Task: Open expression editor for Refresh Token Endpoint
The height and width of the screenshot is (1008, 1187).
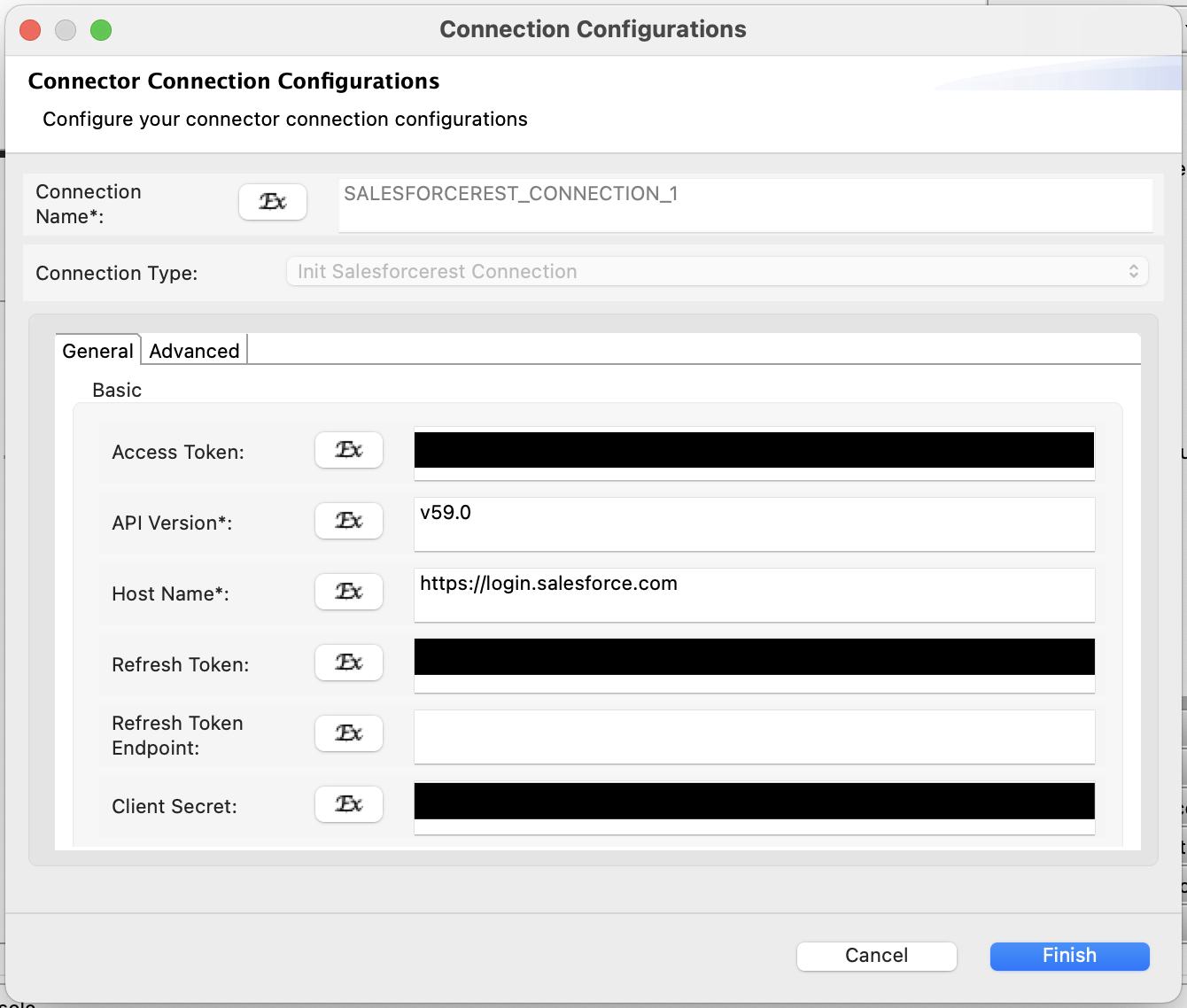Action: (x=349, y=733)
